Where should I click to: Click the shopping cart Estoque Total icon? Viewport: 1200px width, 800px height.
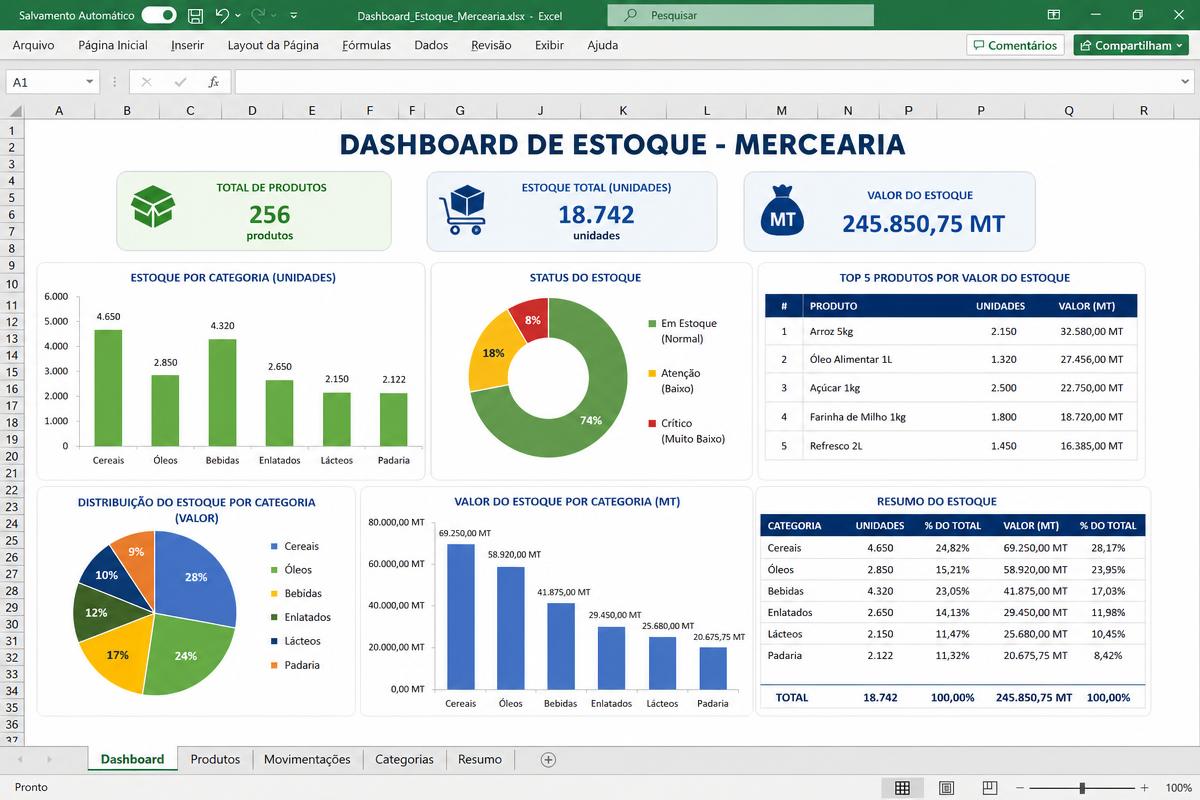[x=462, y=210]
